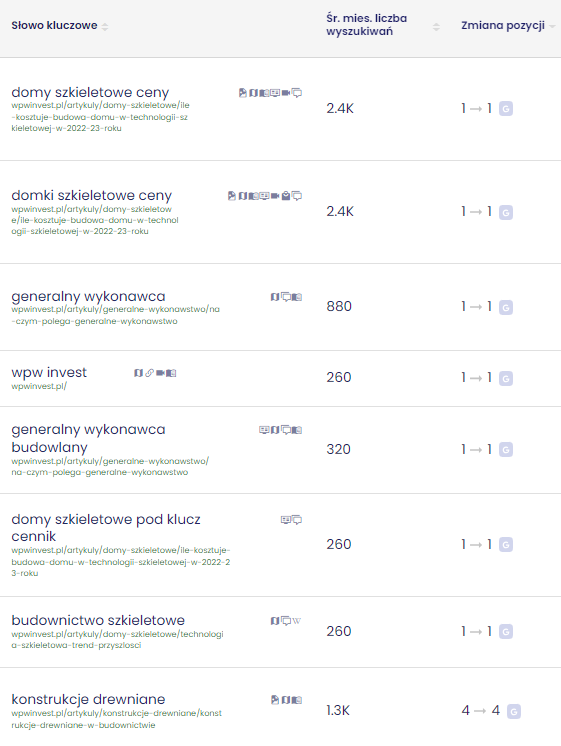Click link chain icon next to wpw invest
561x746 pixels.
click(x=149, y=373)
